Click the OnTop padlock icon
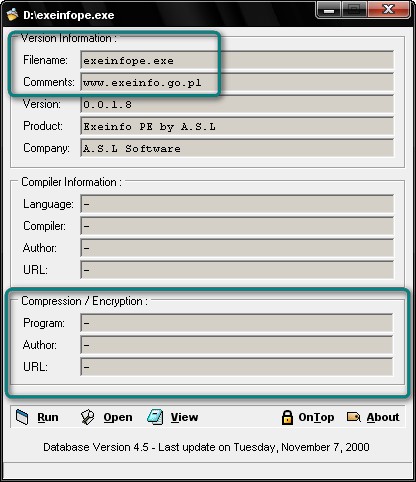The image size is (416, 482). [x=287, y=417]
